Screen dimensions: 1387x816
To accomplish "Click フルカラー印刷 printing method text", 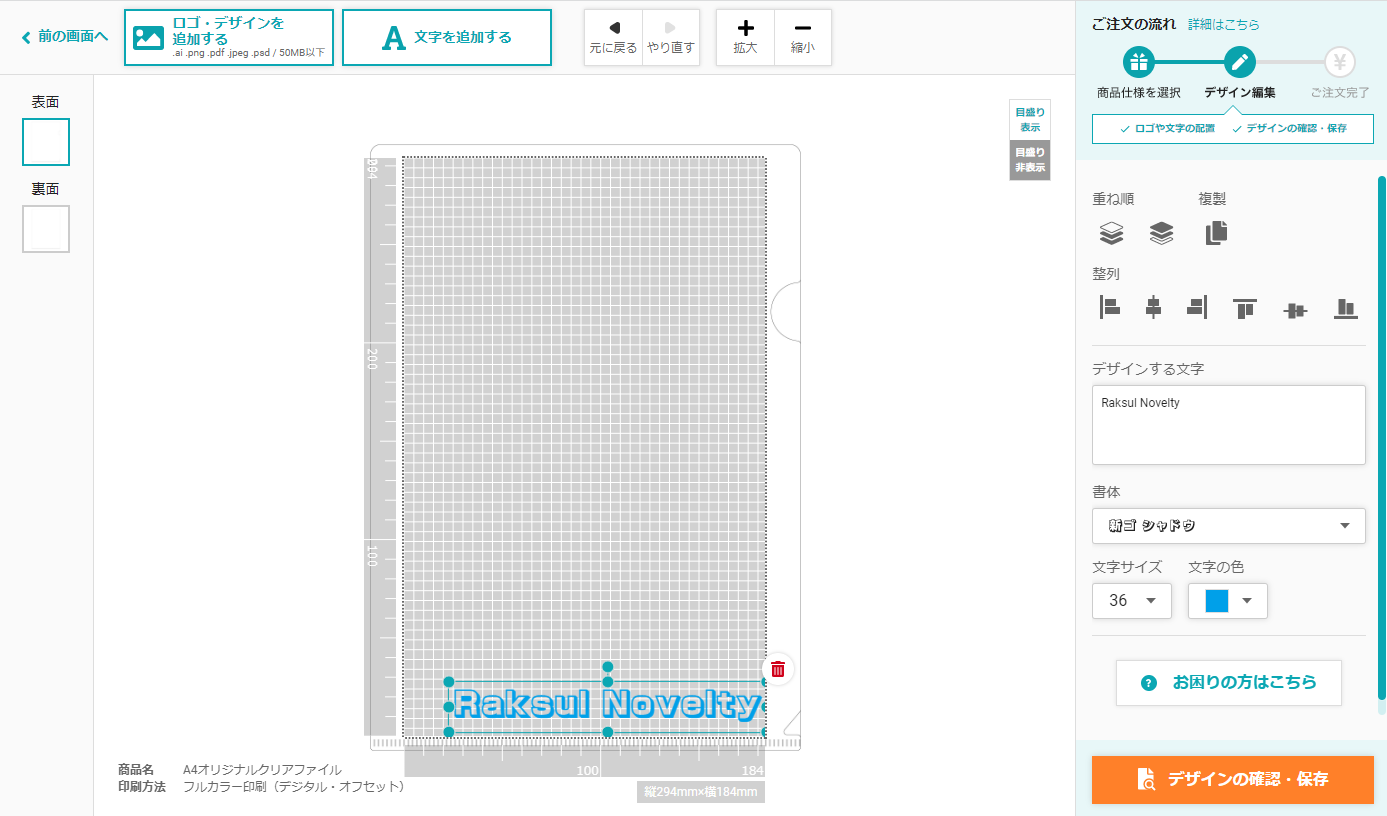I will point(296,787).
